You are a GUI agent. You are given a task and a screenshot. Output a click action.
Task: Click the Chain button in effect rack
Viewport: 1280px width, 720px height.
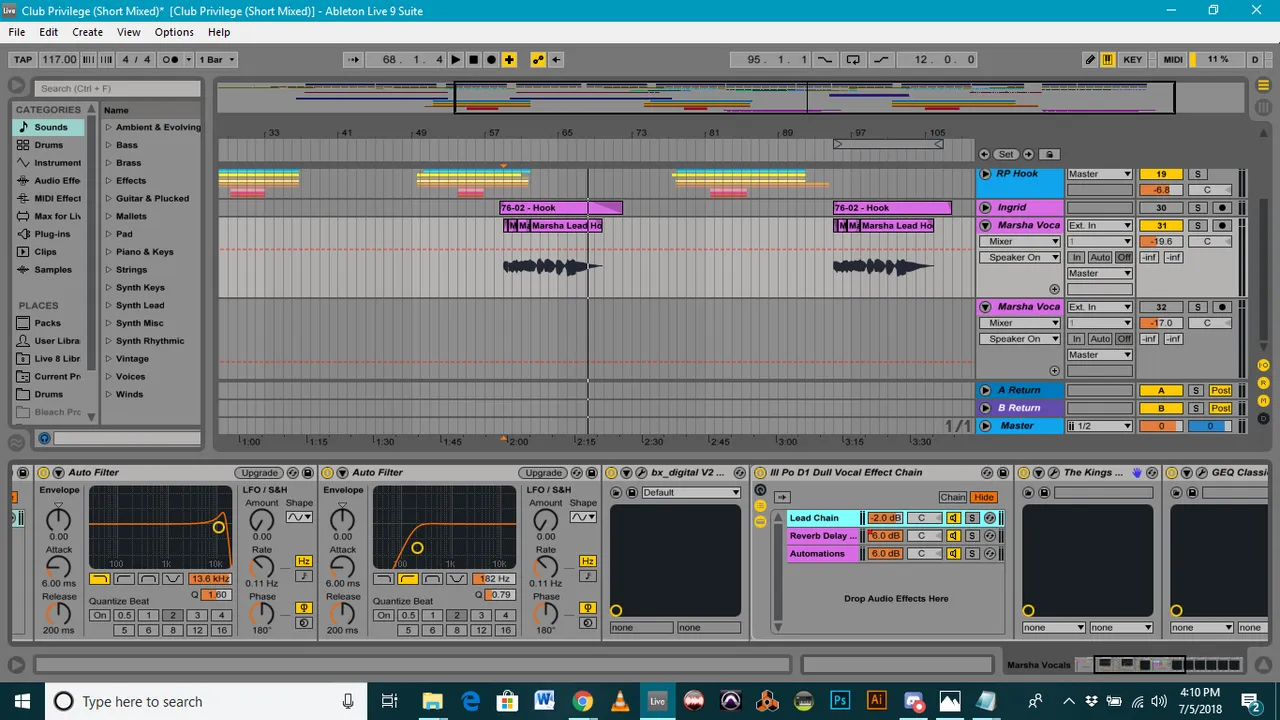click(x=953, y=497)
